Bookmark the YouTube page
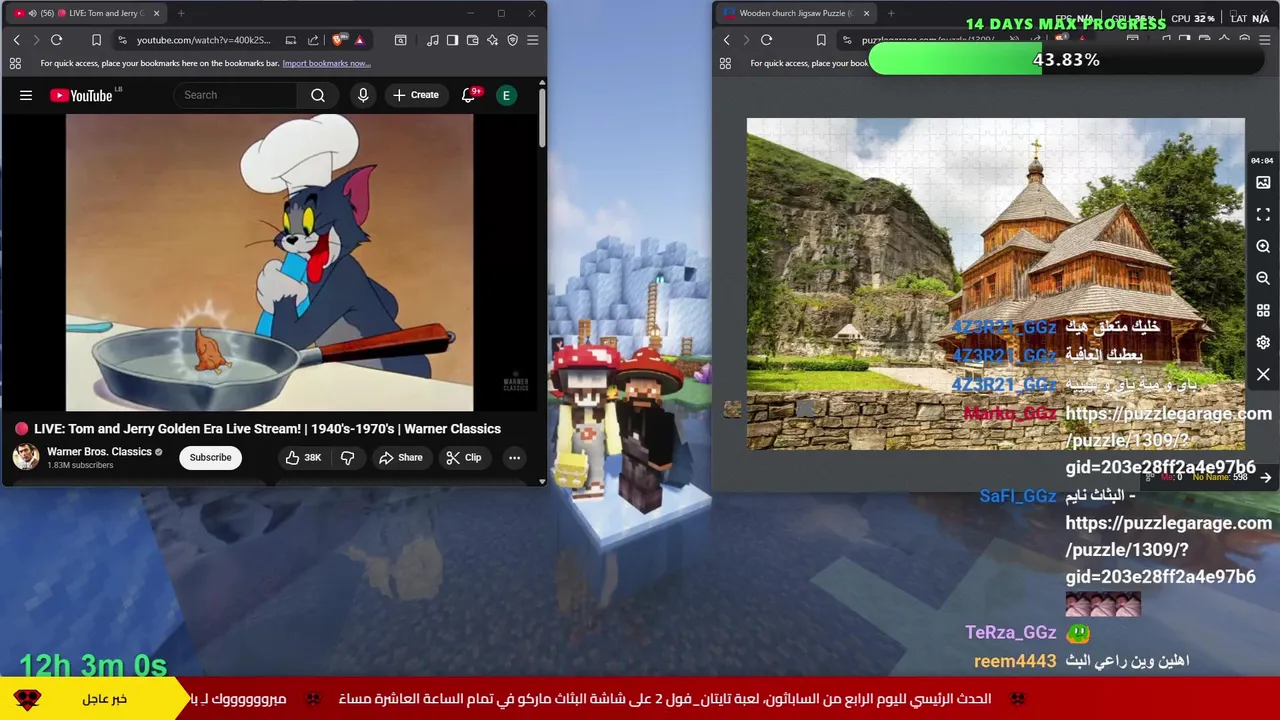Screen dimensions: 1280x720 96,40
